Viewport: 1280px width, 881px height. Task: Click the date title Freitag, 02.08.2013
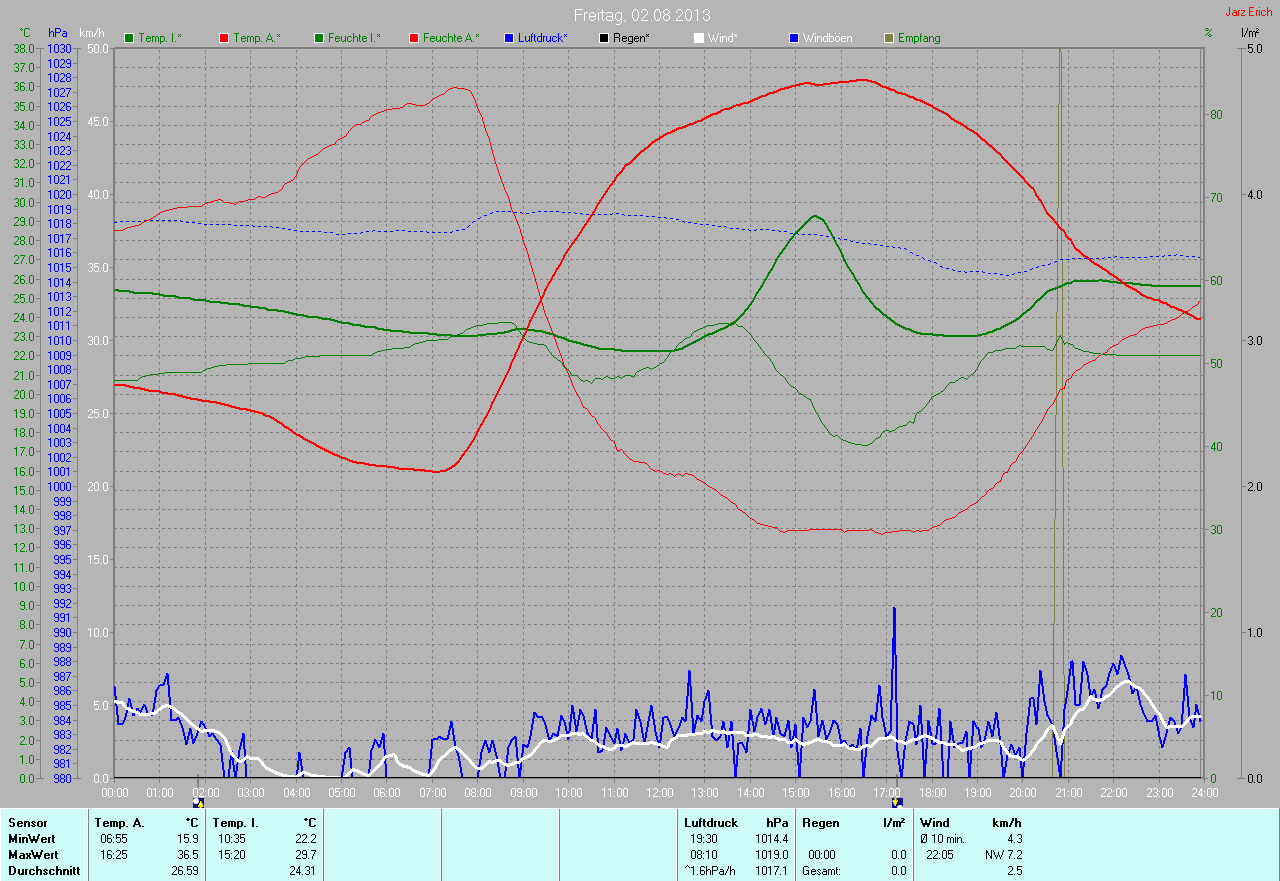point(640,15)
